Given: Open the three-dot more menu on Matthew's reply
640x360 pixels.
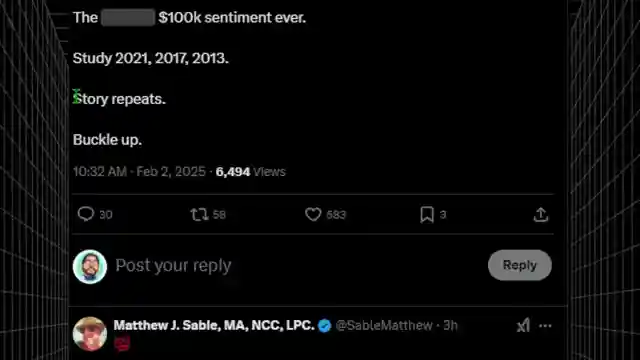Looking at the screenshot, I should pyautogui.click(x=545, y=326).
